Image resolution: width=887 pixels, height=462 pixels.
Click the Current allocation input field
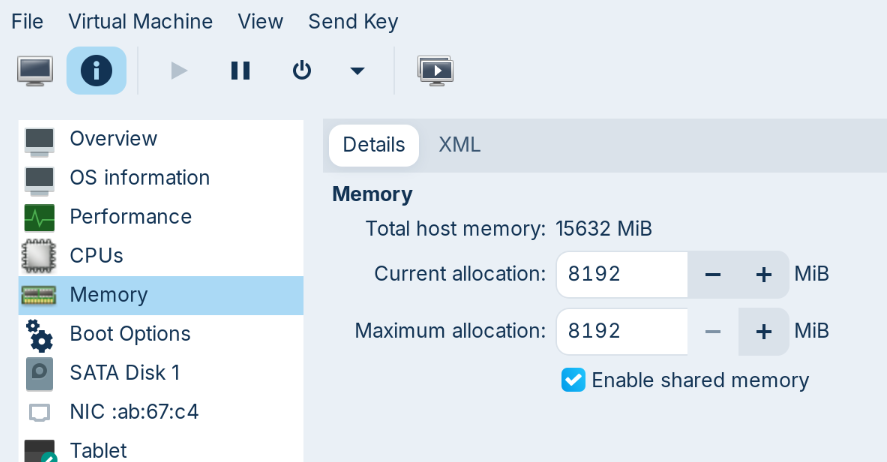point(621,275)
